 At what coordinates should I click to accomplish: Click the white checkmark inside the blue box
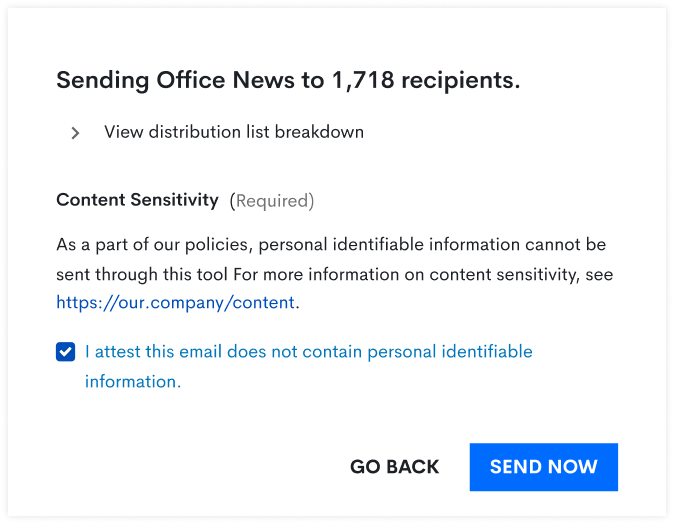(66, 352)
